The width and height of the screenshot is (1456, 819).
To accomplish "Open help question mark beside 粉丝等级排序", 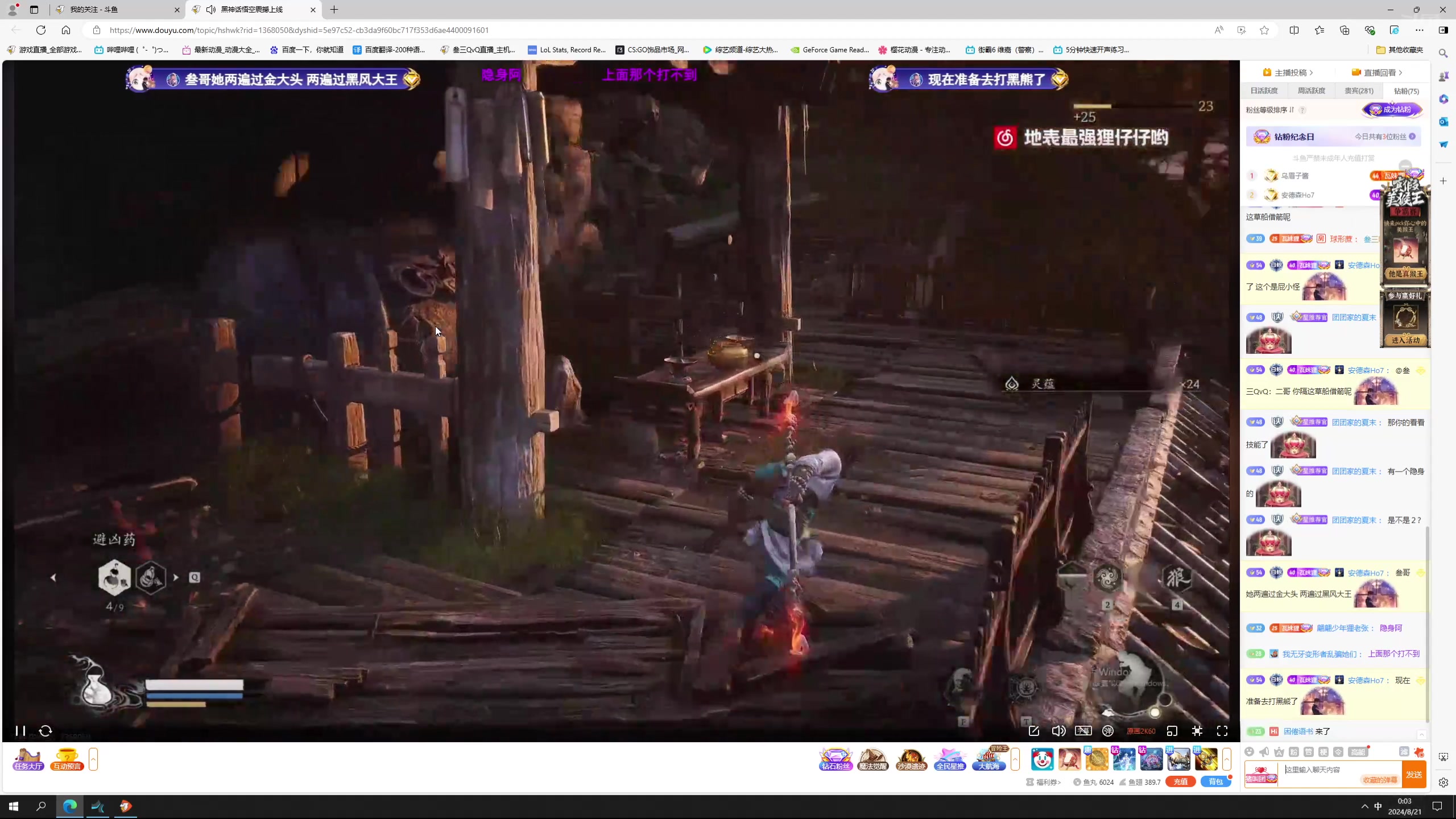I will pos(1302,110).
